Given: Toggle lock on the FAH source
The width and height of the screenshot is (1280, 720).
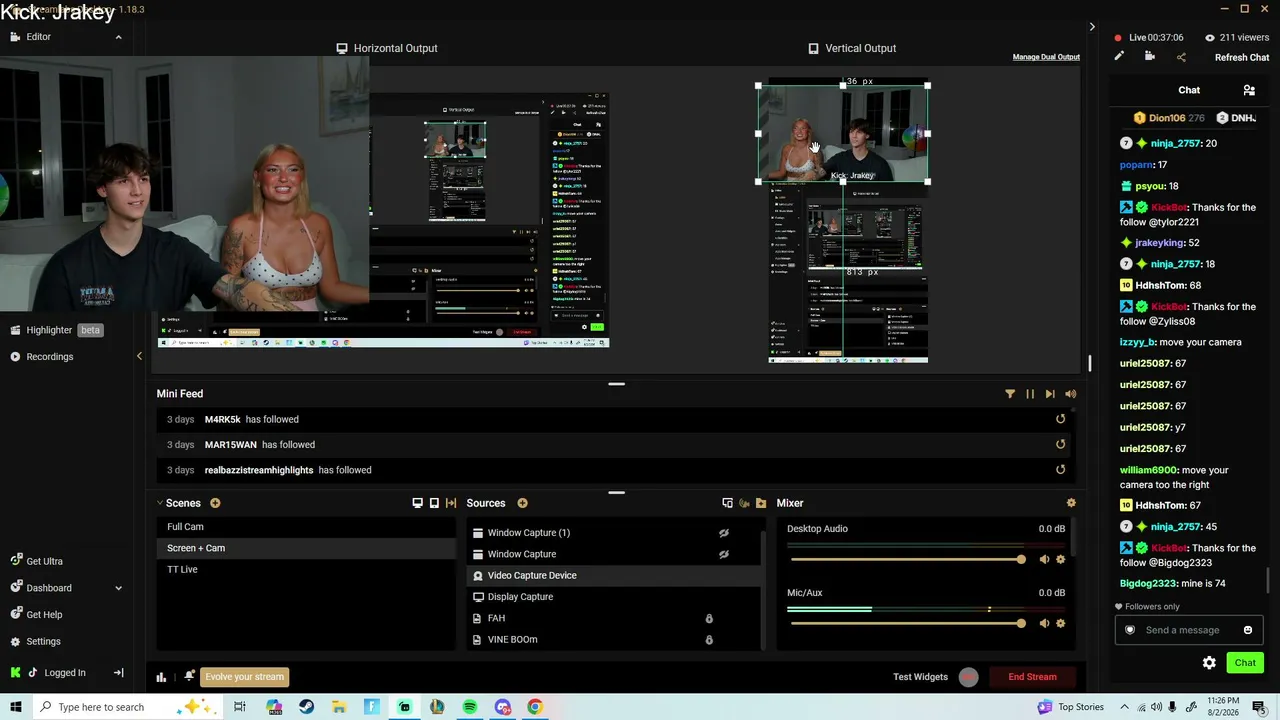Looking at the screenshot, I should [x=709, y=618].
